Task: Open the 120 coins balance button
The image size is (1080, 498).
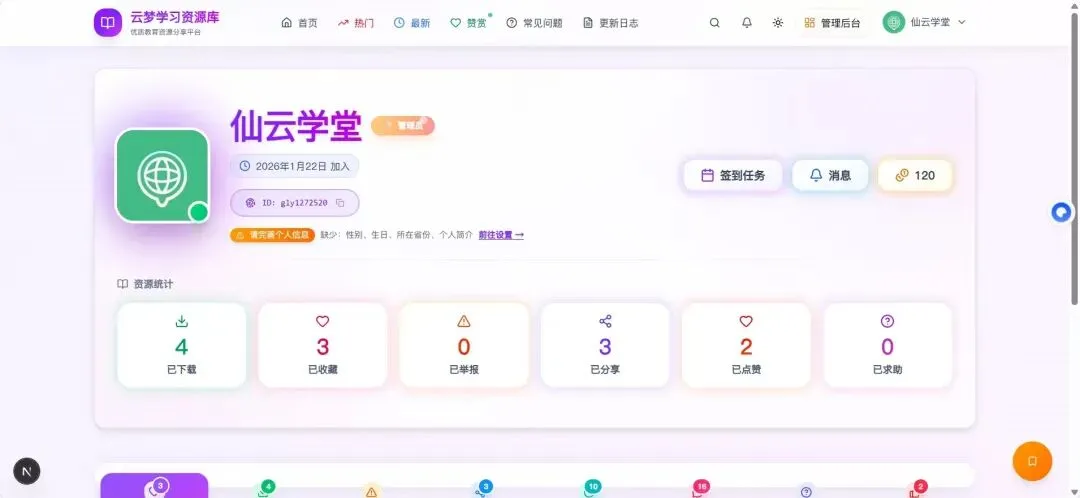Action: click(915, 176)
